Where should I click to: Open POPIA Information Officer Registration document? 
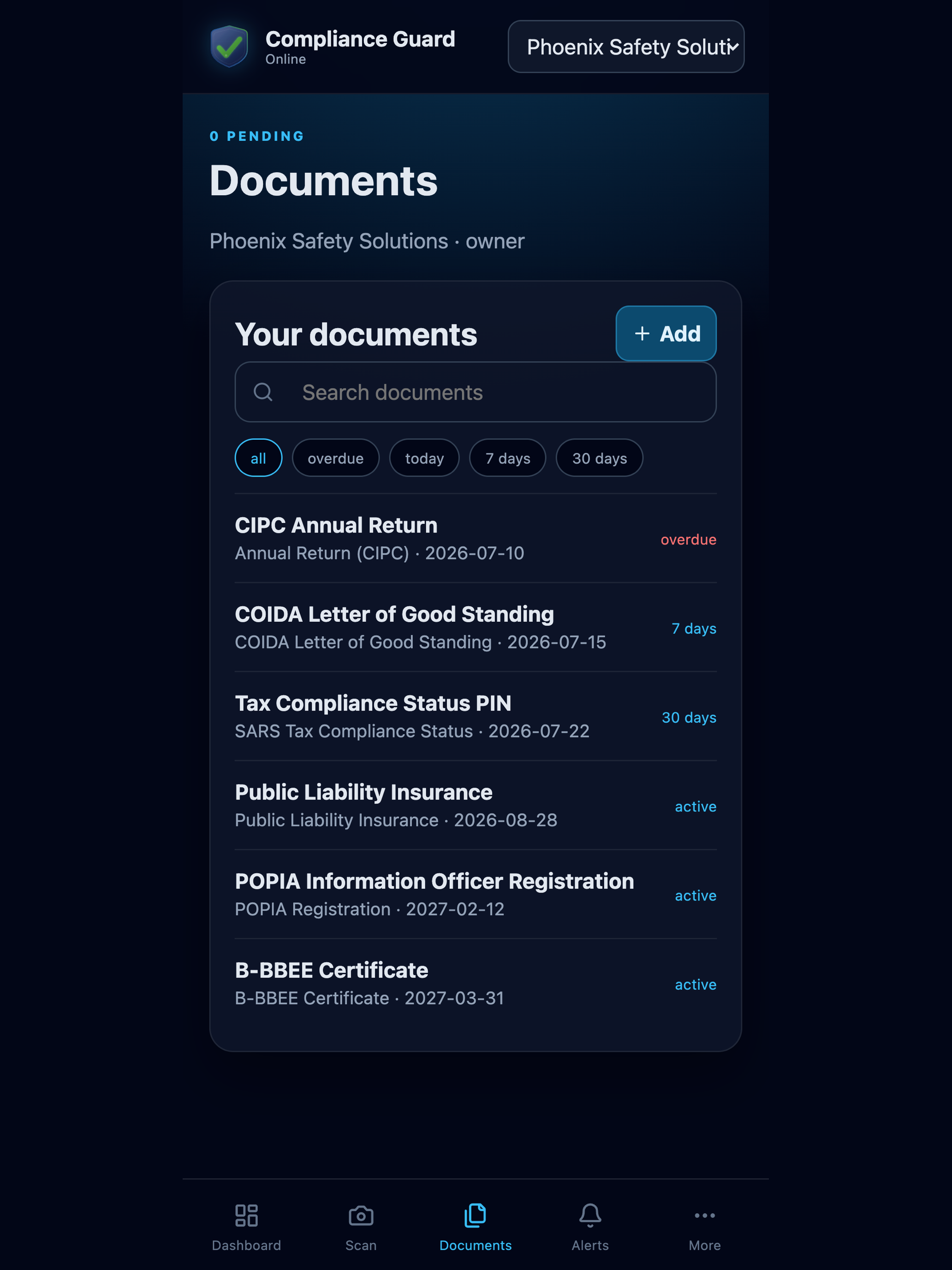(475, 894)
